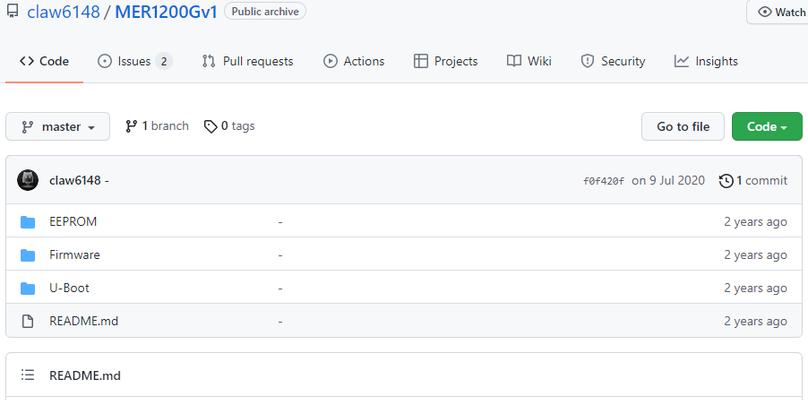The width and height of the screenshot is (808, 400).
Task: Click the commit history clock icon
Action: (726, 181)
